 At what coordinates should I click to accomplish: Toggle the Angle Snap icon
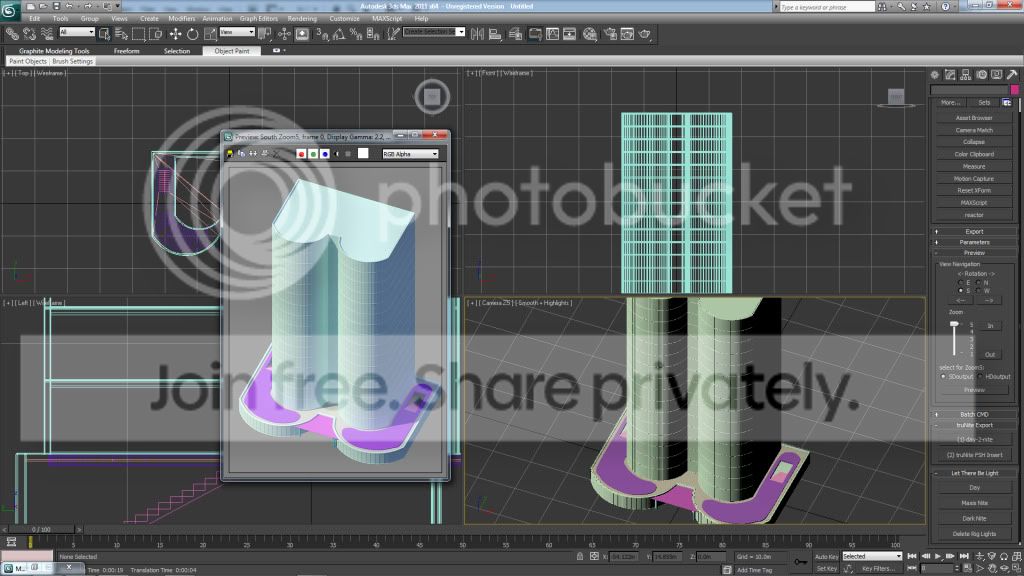339,34
